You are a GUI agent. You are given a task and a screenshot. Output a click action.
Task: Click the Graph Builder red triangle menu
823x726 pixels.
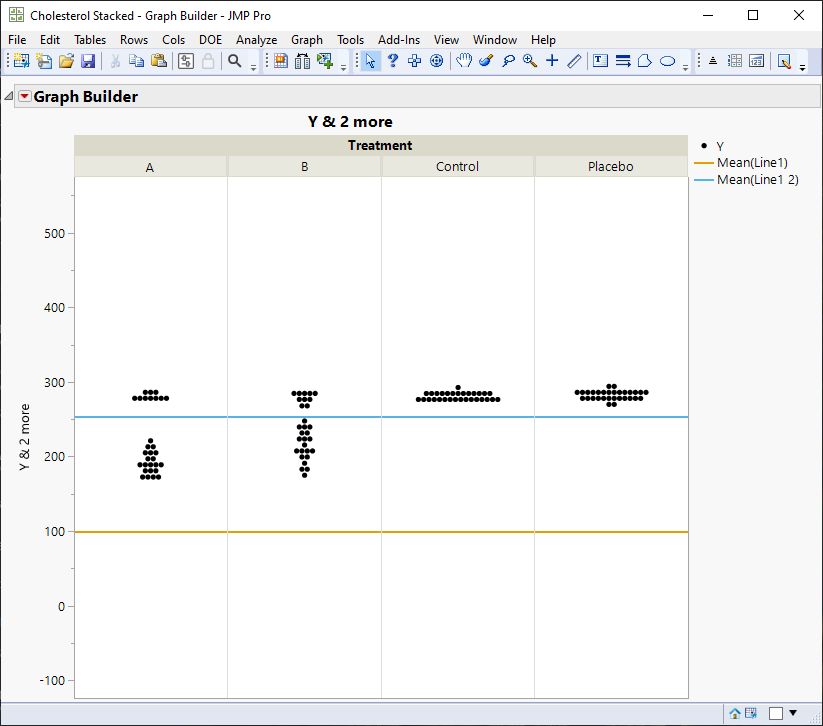(x=25, y=97)
